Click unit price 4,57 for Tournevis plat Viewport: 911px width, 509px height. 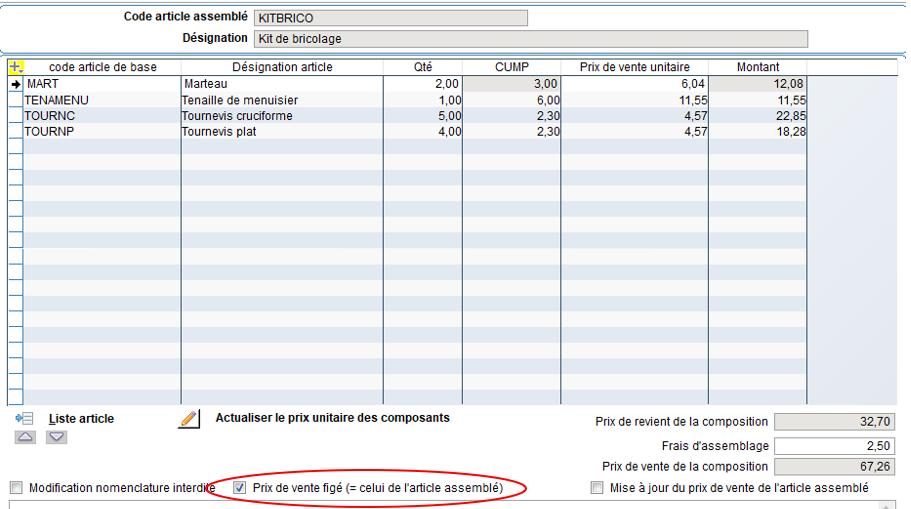coord(634,131)
